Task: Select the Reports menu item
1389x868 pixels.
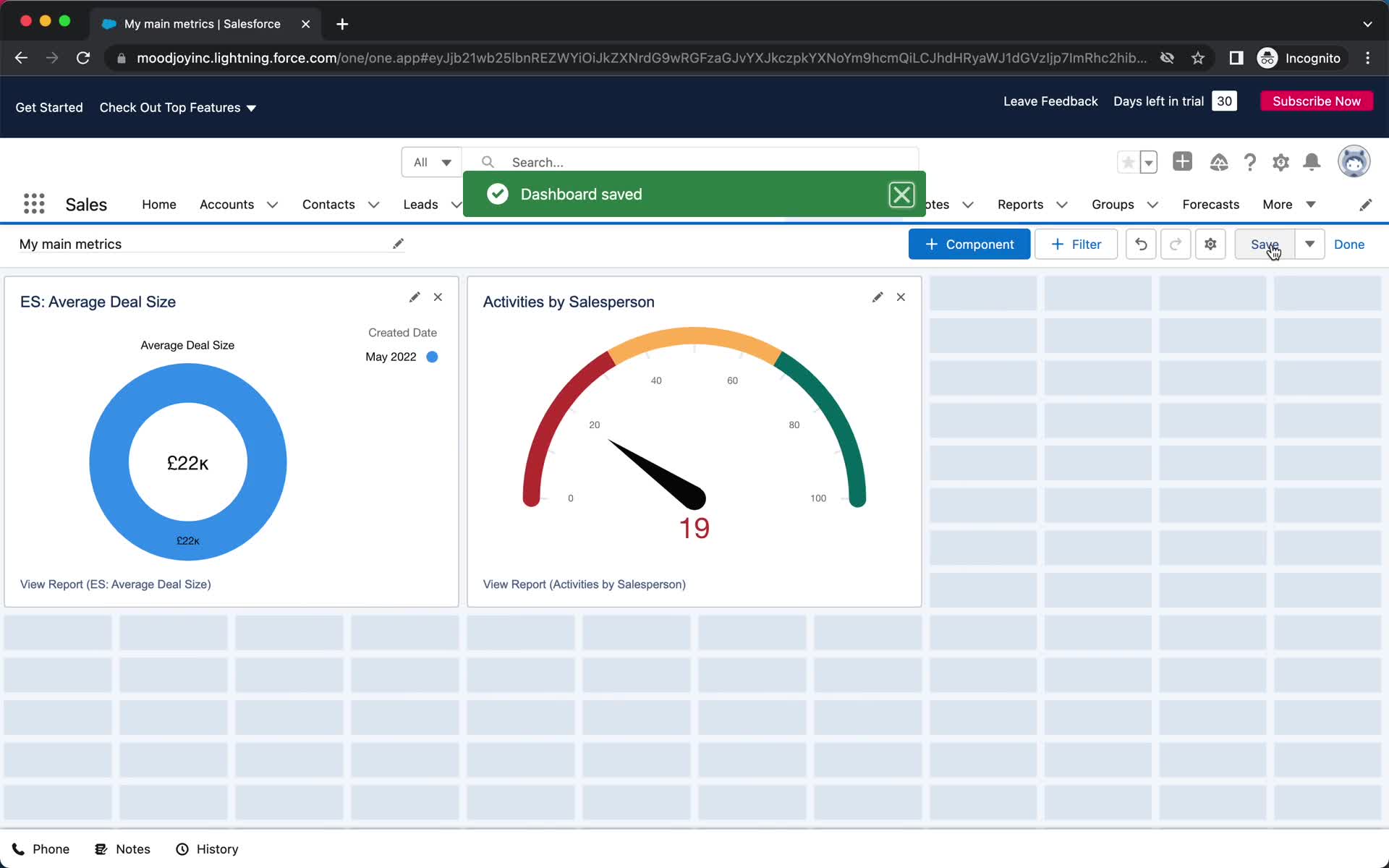Action: [x=1020, y=204]
